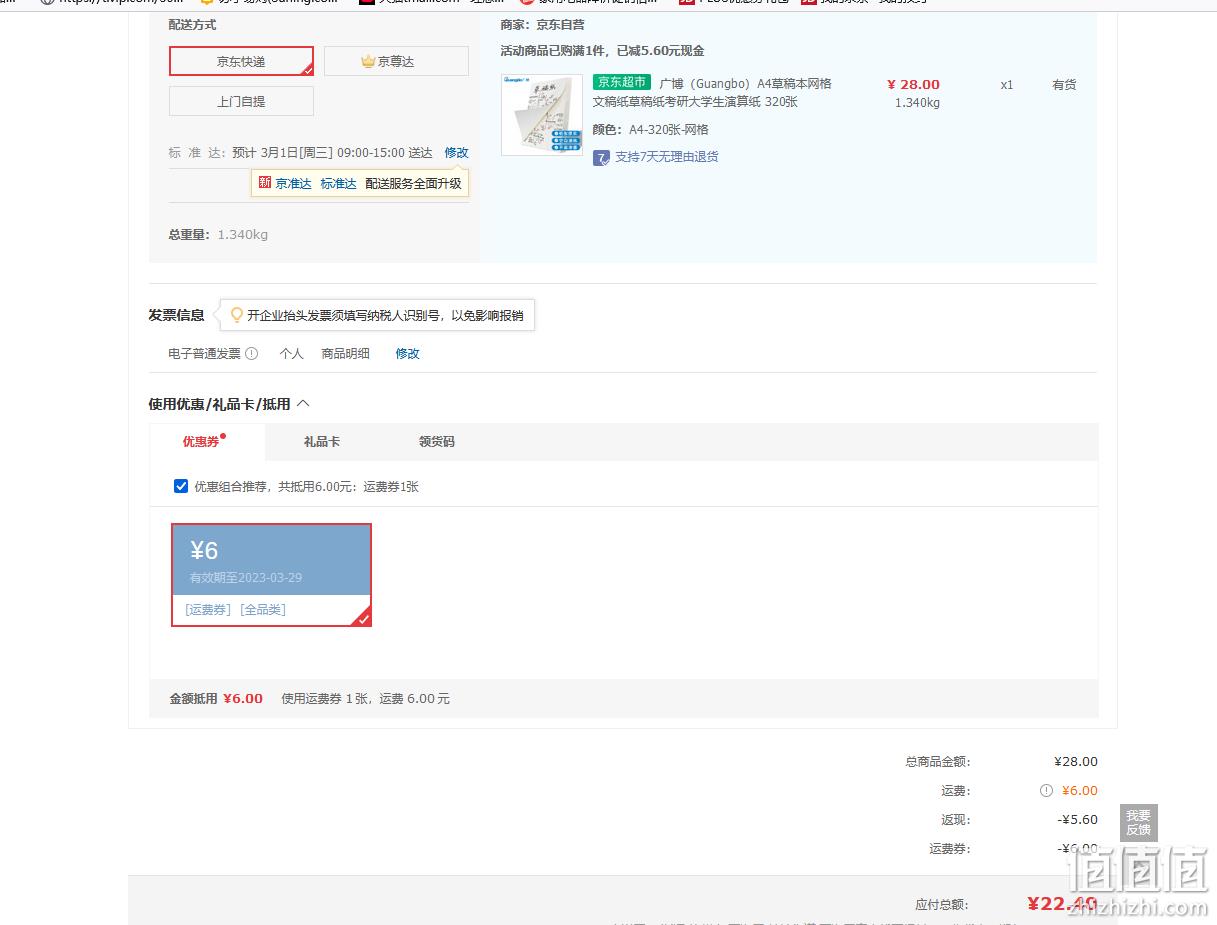Click the ¥28.00 product price
The height and width of the screenshot is (925, 1217).
click(x=914, y=85)
